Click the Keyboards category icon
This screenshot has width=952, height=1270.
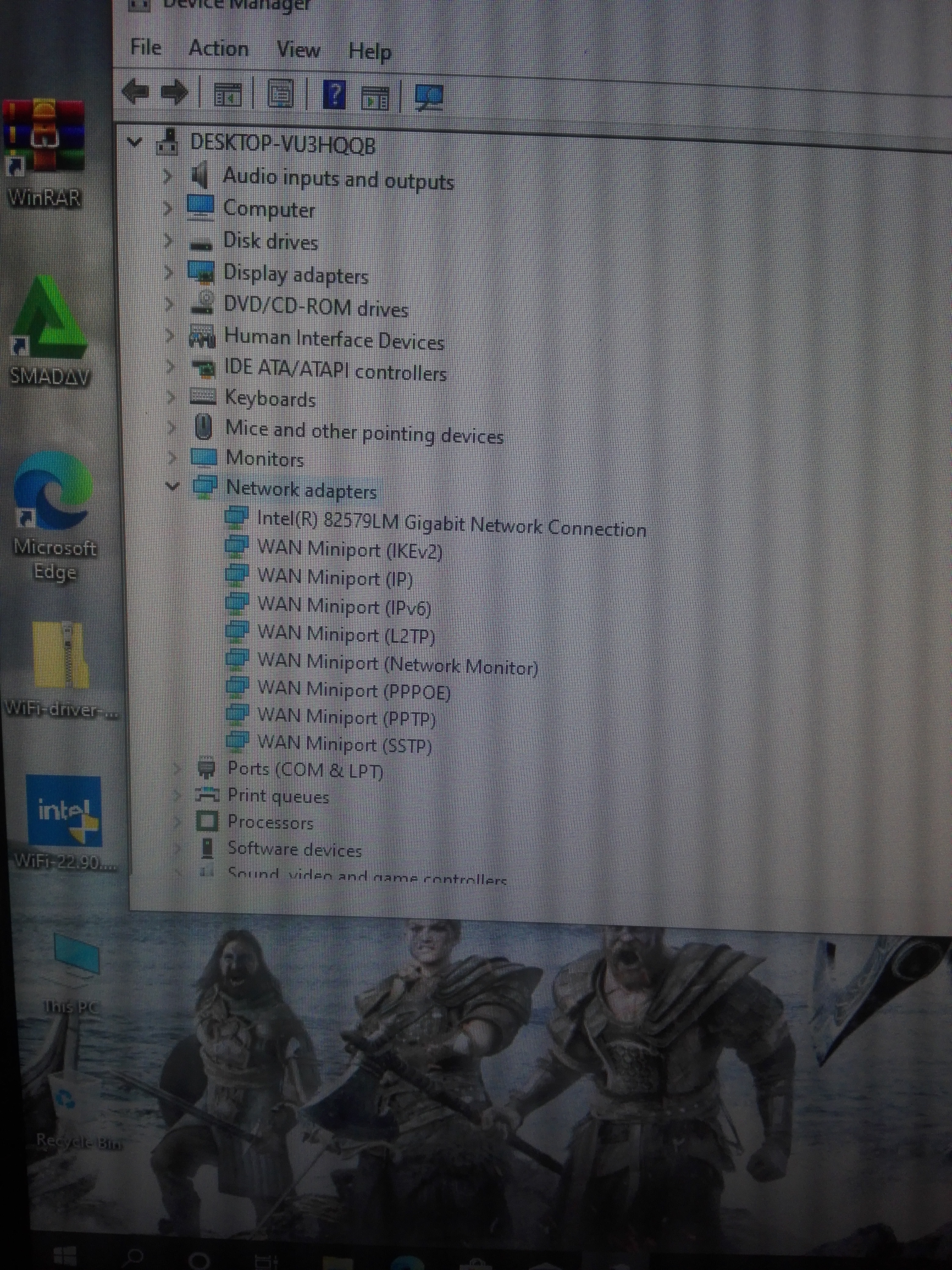[x=203, y=396]
